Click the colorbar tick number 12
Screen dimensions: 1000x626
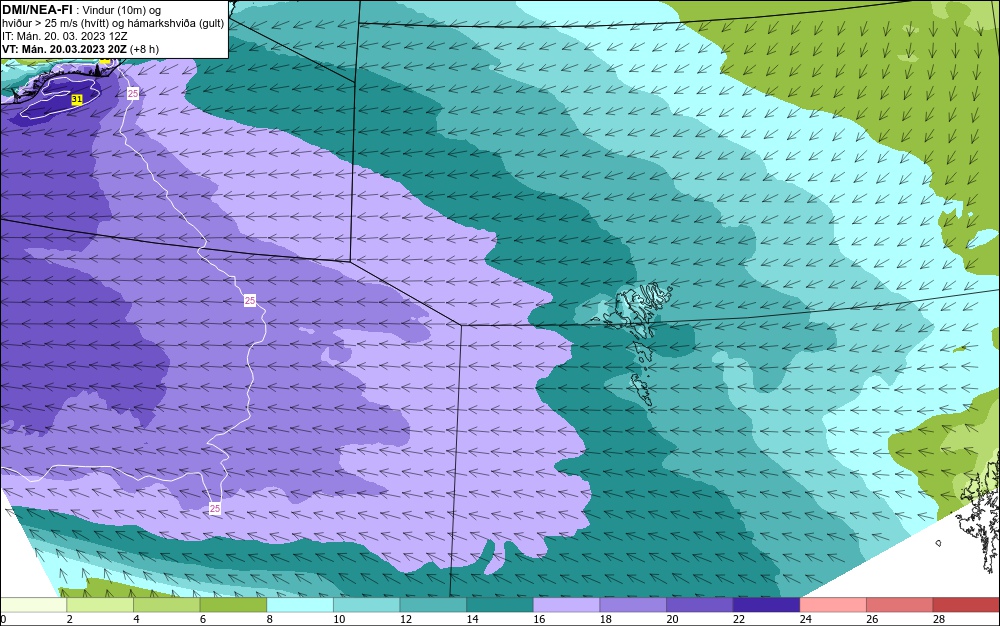[406, 619]
